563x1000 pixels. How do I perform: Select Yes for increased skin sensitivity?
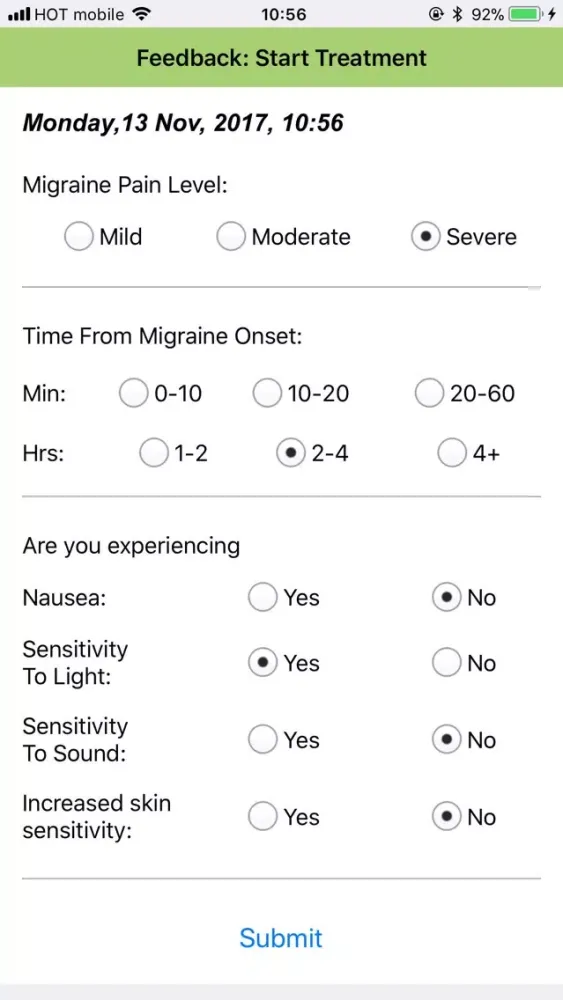click(x=263, y=817)
